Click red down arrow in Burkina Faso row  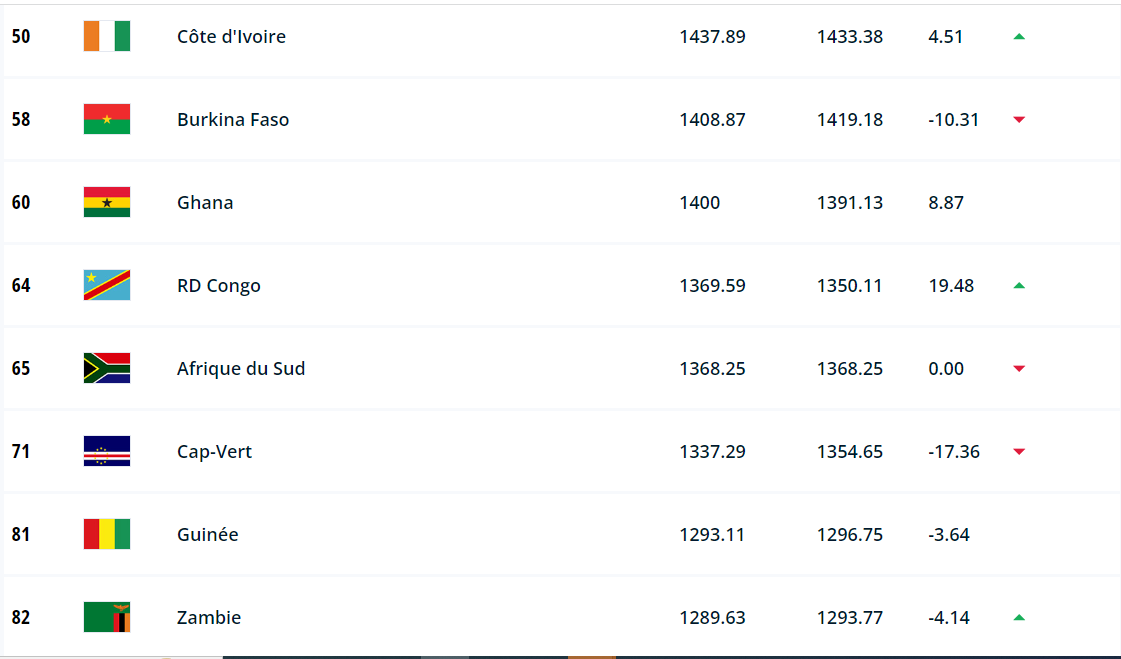pos(1019,120)
